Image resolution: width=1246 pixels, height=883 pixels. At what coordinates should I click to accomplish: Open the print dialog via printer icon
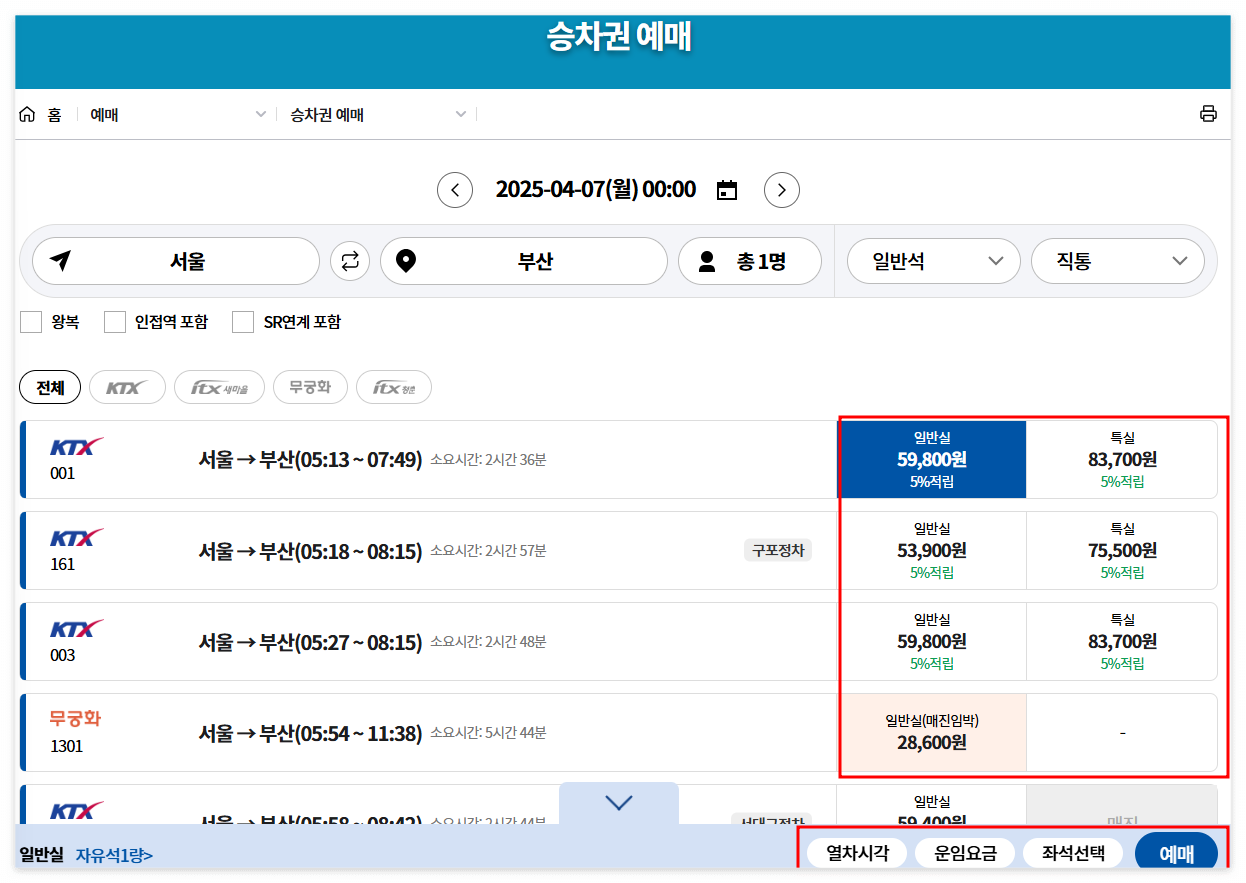(x=1208, y=113)
